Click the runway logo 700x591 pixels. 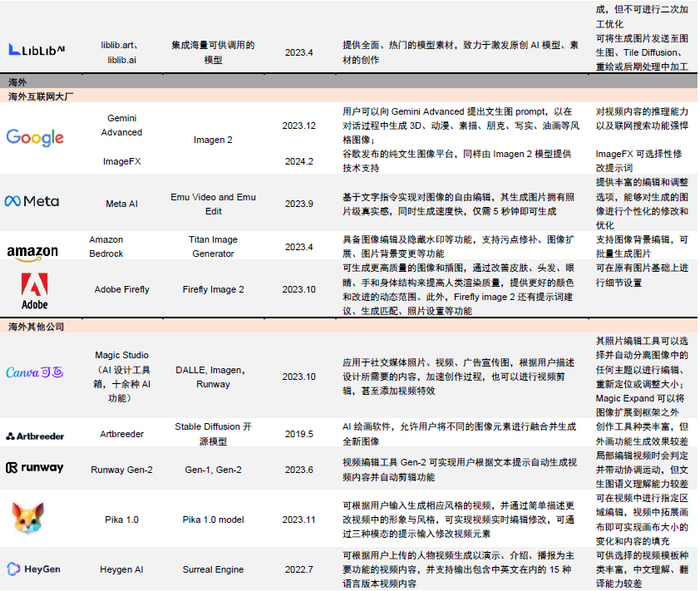coord(34,467)
